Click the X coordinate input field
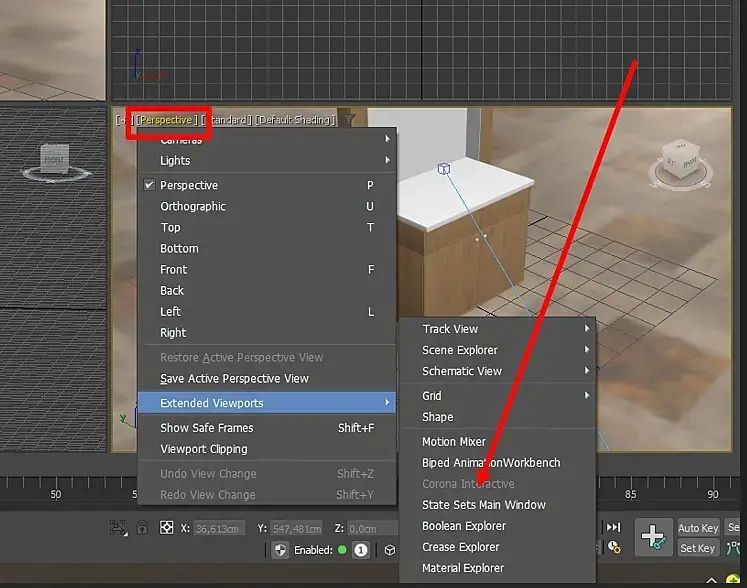The width and height of the screenshot is (747, 588). pyautogui.click(x=219, y=528)
